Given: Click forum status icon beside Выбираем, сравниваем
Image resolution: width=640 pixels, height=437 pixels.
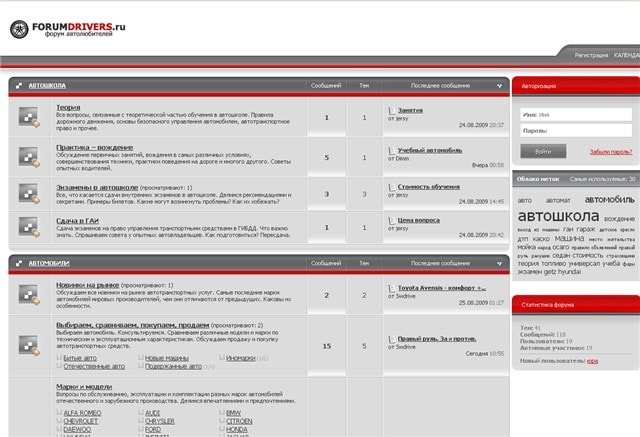Looking at the screenshot, I should [x=29, y=346].
